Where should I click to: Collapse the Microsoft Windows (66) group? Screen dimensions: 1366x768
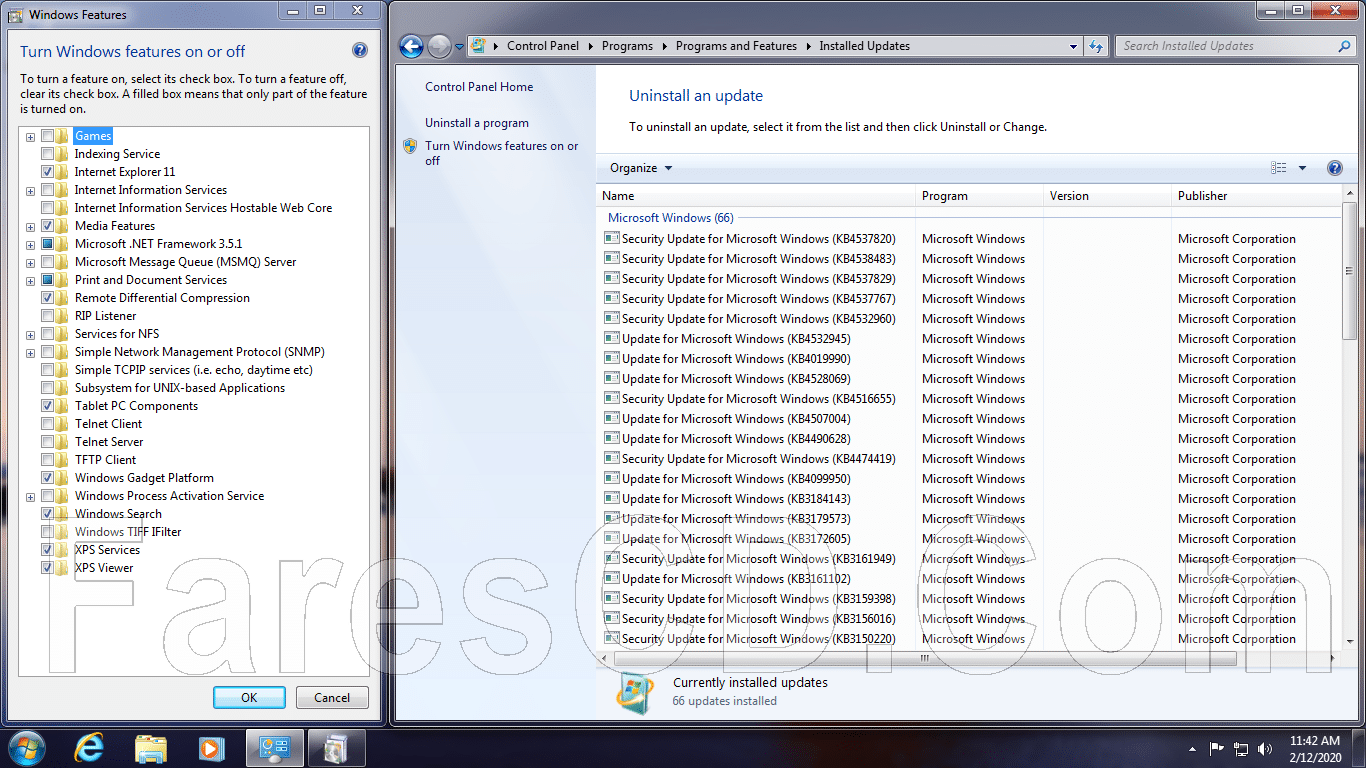[671, 218]
